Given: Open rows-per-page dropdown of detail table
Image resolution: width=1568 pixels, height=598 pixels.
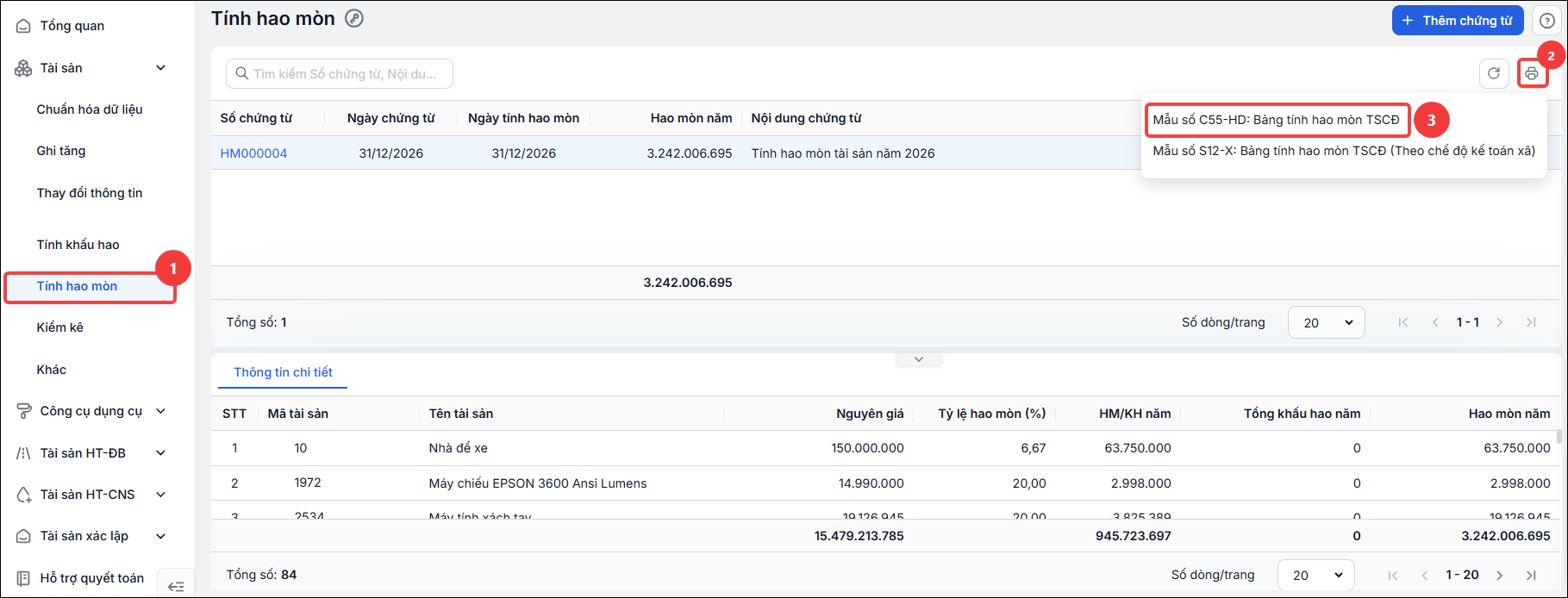Looking at the screenshot, I should click(x=1316, y=575).
